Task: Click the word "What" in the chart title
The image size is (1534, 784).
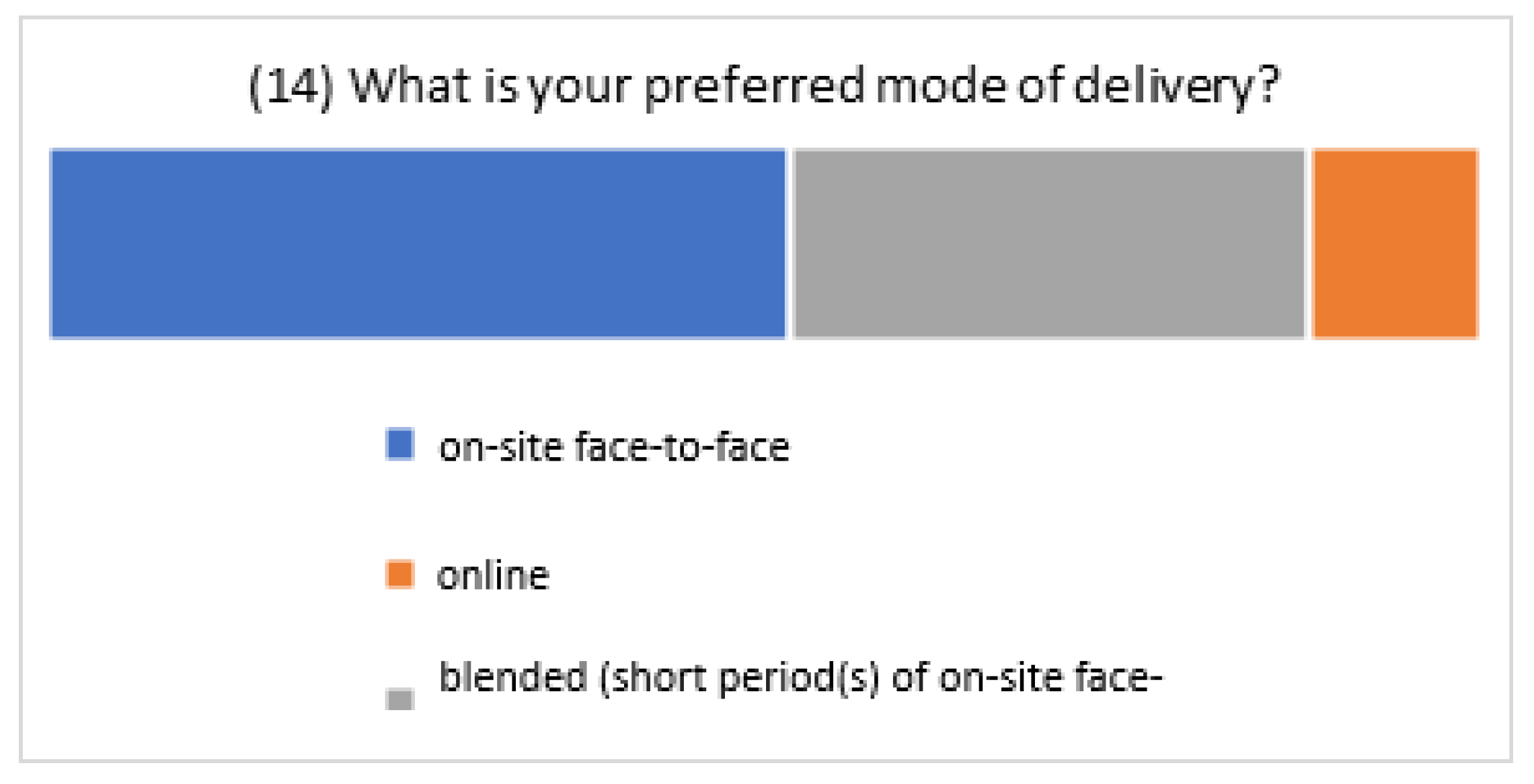Action: coord(410,86)
